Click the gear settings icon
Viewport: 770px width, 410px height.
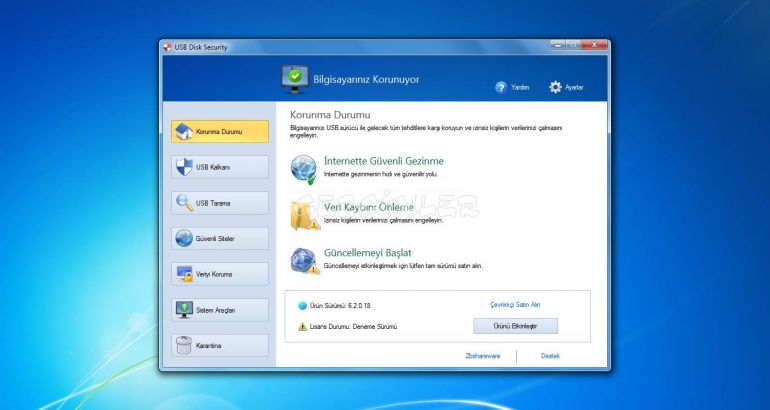point(555,87)
